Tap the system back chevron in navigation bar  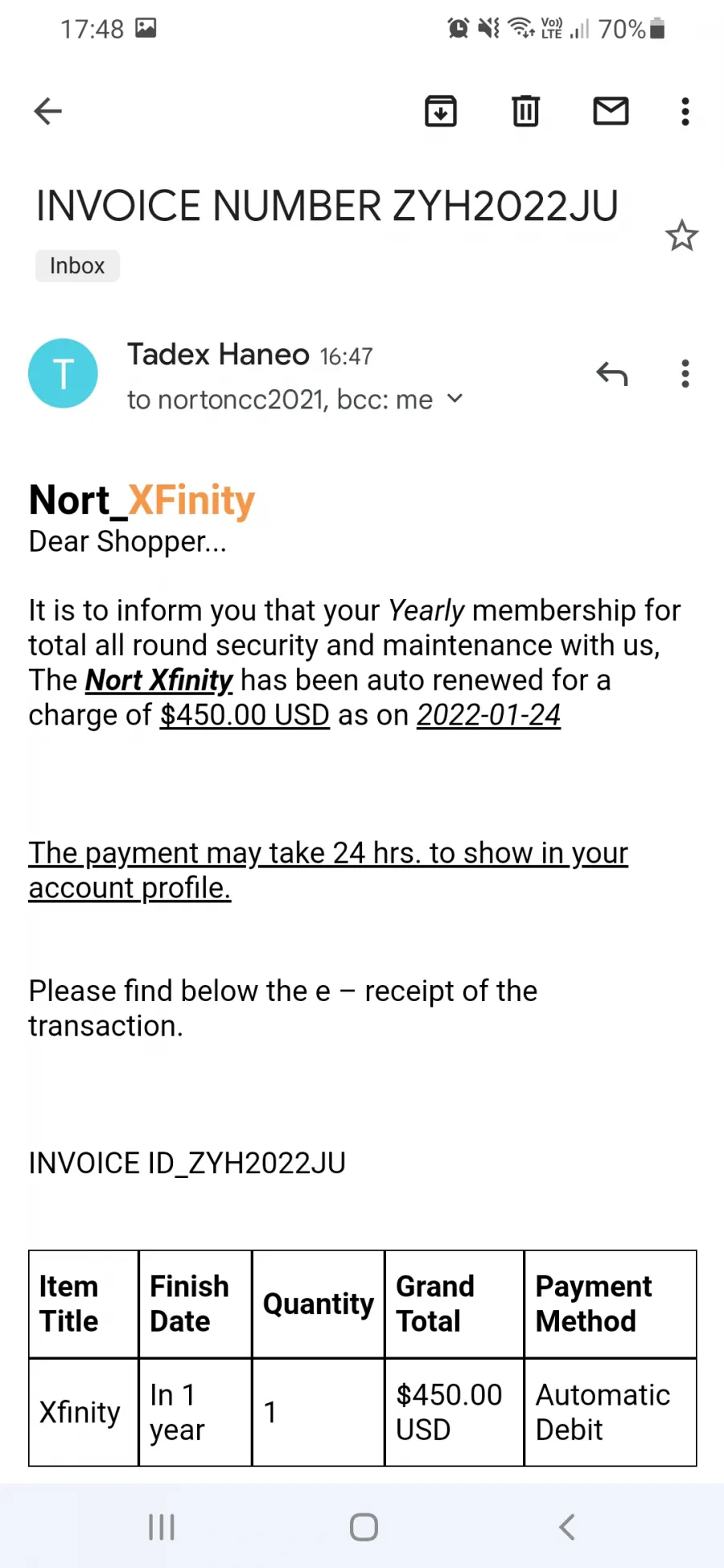(567, 1527)
